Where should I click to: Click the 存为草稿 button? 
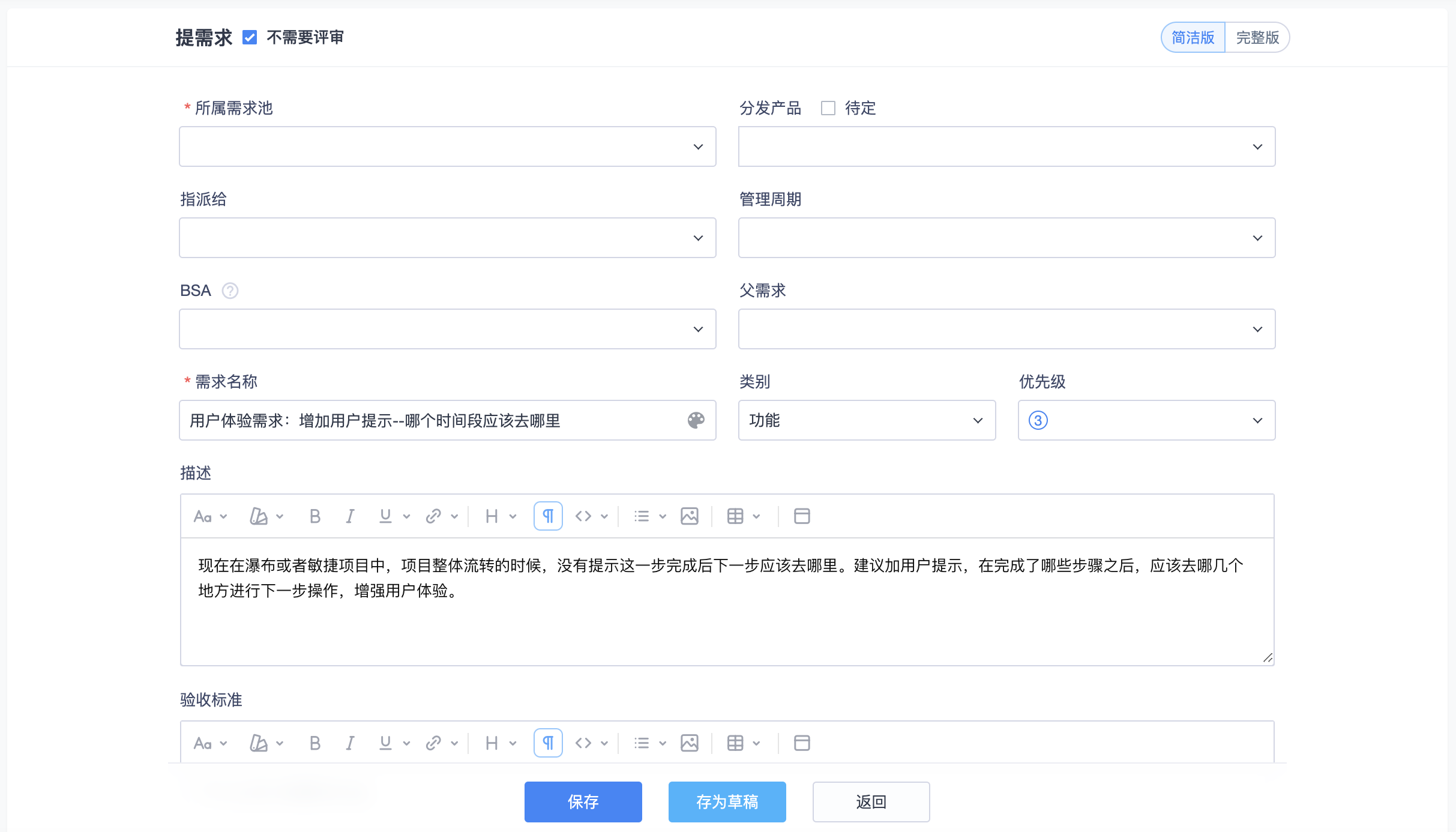coord(727,801)
